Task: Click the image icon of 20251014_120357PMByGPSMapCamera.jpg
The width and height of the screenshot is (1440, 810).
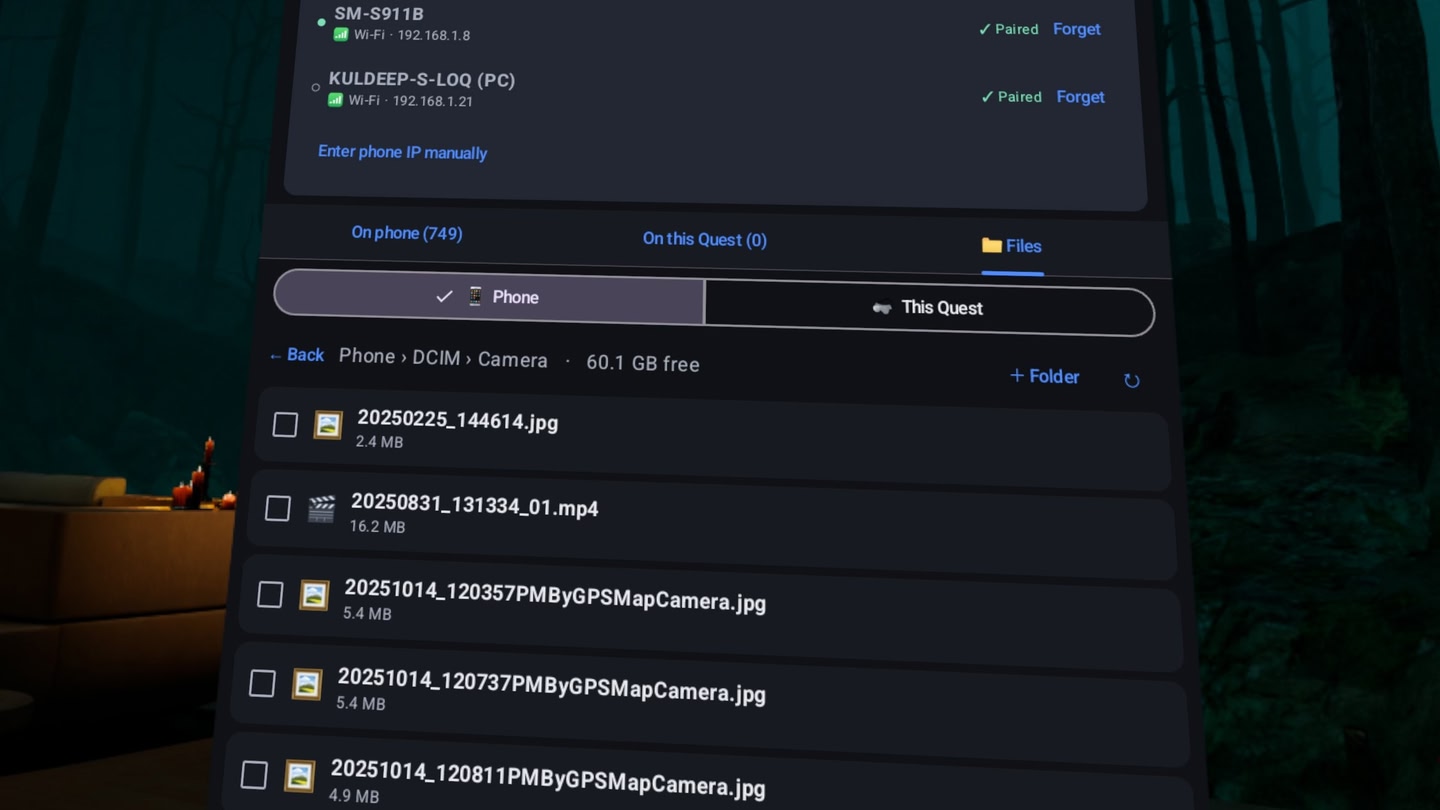Action: pyautogui.click(x=314, y=596)
